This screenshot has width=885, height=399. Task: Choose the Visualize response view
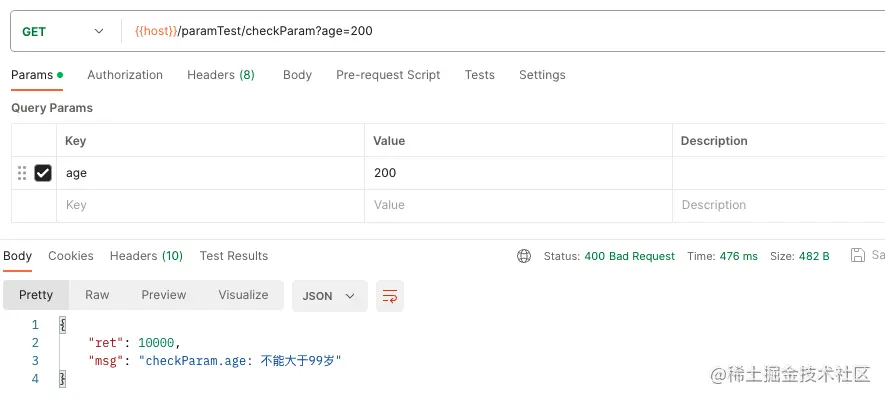pyautogui.click(x=243, y=295)
